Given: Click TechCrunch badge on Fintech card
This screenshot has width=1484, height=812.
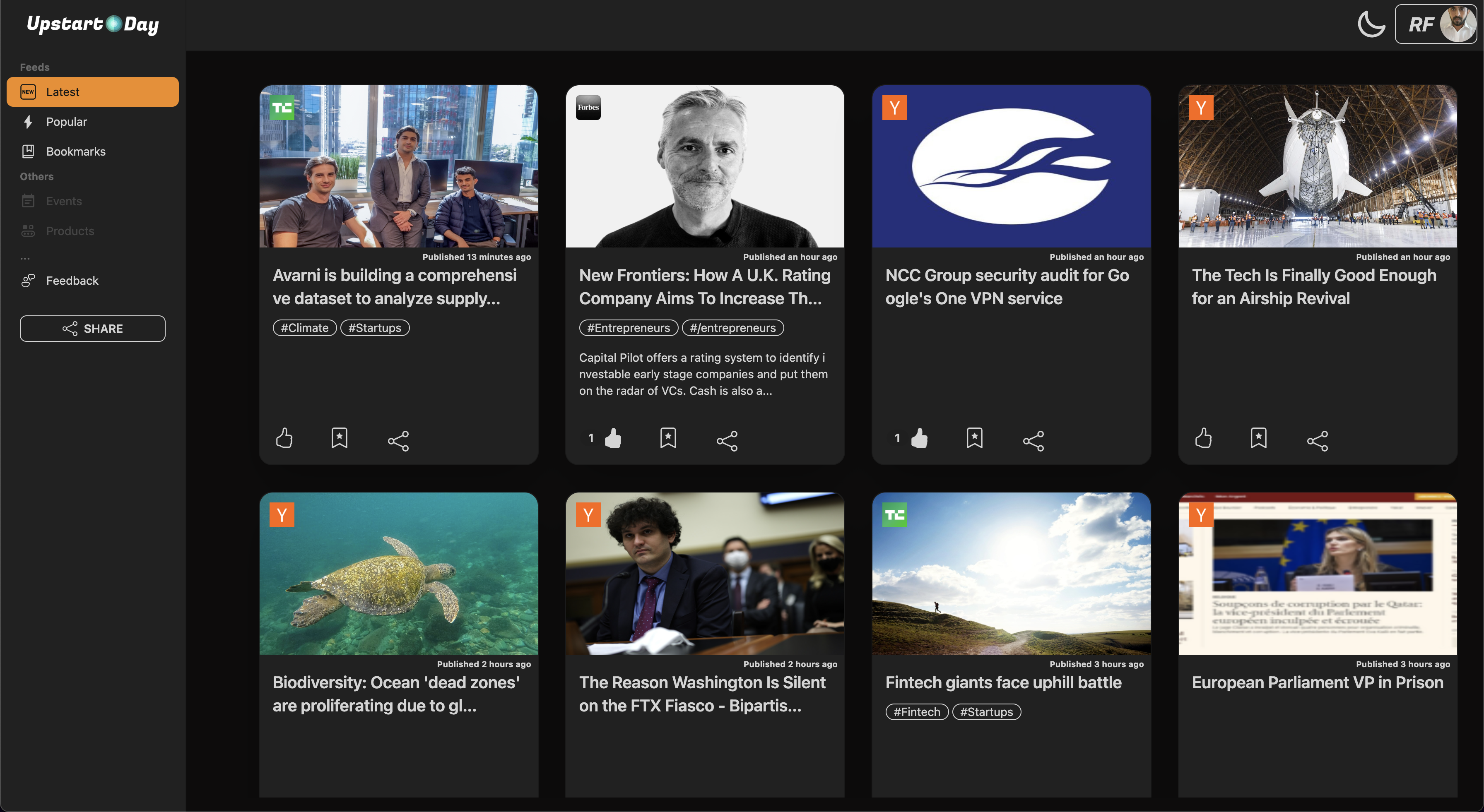Looking at the screenshot, I should pyautogui.click(x=895, y=515).
